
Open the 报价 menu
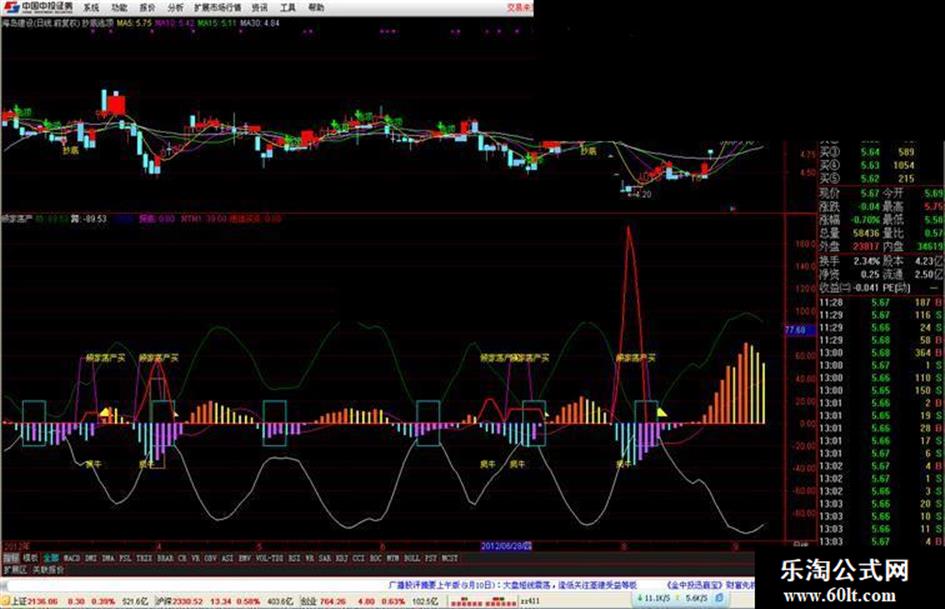(148, 8)
